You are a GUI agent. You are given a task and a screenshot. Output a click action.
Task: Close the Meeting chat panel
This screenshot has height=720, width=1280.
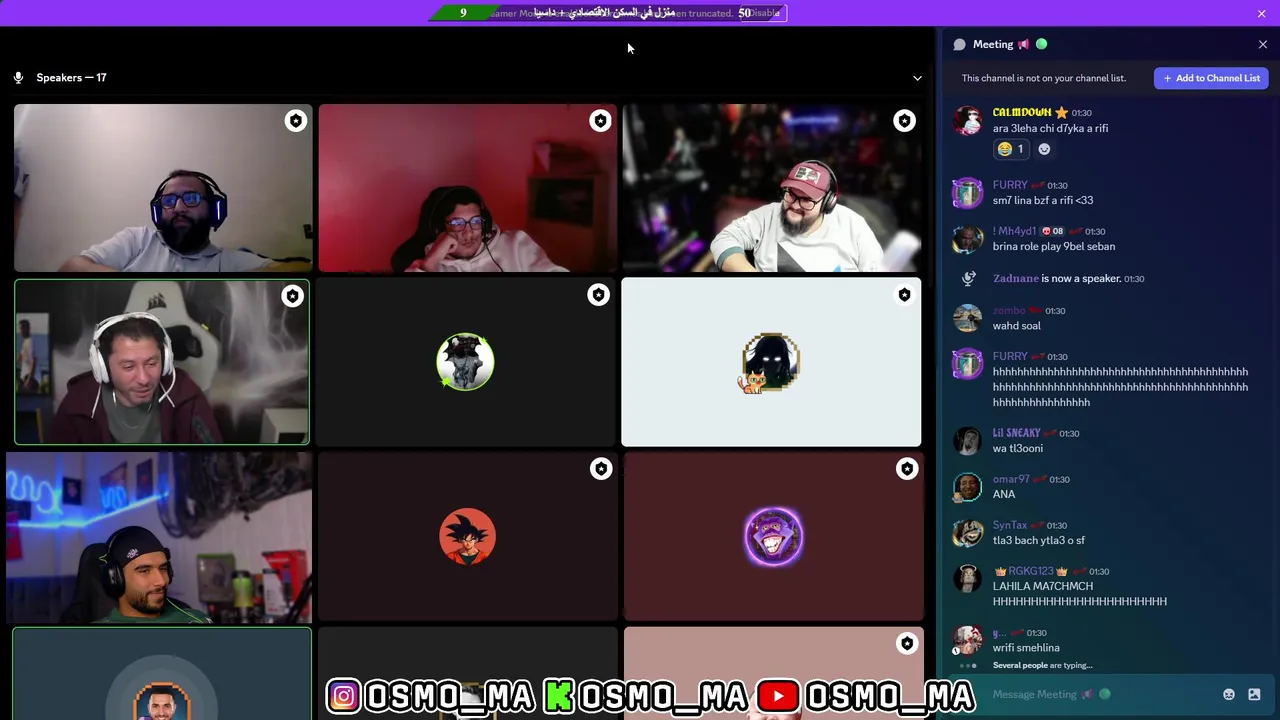pyautogui.click(x=1262, y=44)
